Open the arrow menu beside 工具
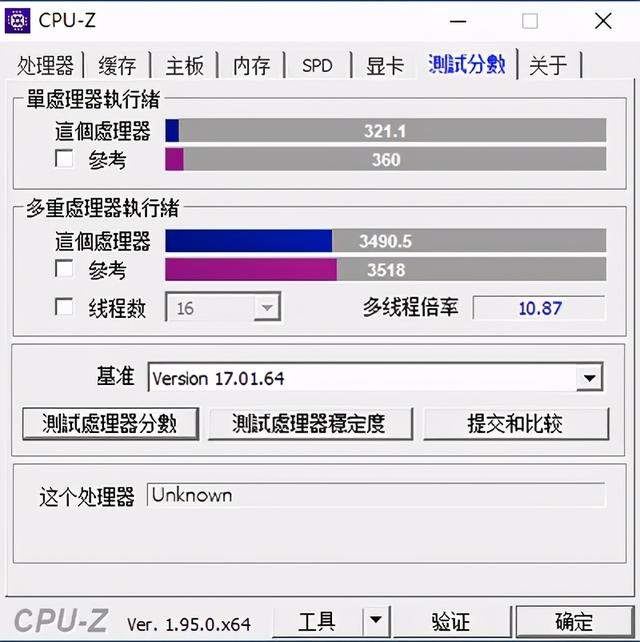The width and height of the screenshot is (640, 642). (x=375, y=620)
